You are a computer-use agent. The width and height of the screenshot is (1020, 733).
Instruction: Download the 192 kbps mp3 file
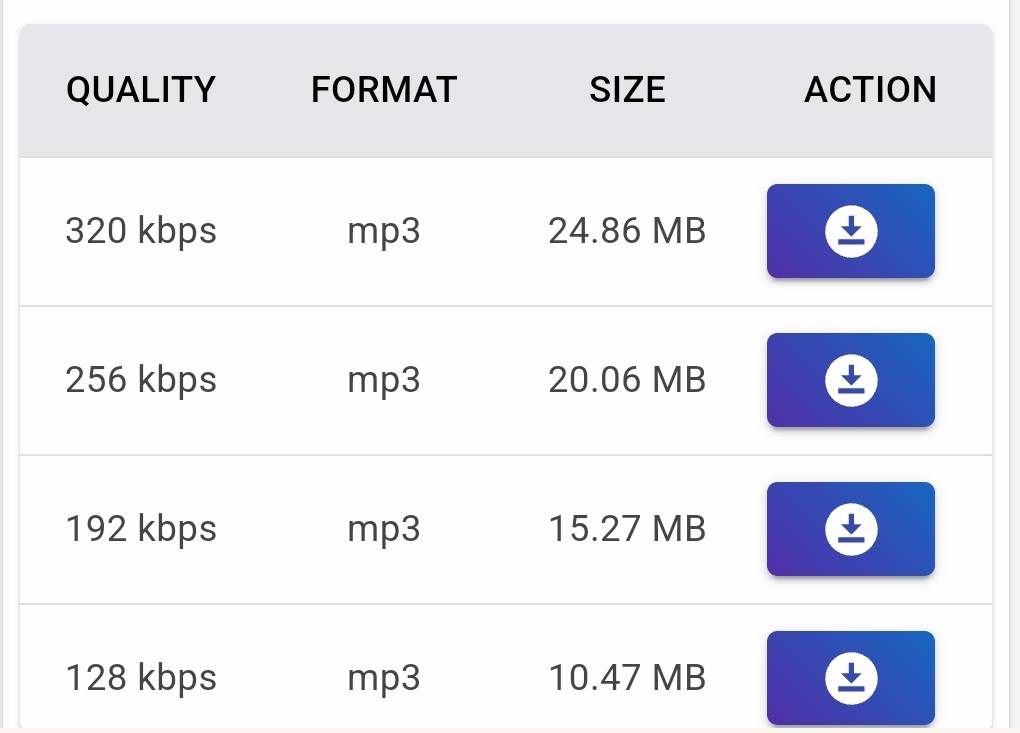(851, 529)
